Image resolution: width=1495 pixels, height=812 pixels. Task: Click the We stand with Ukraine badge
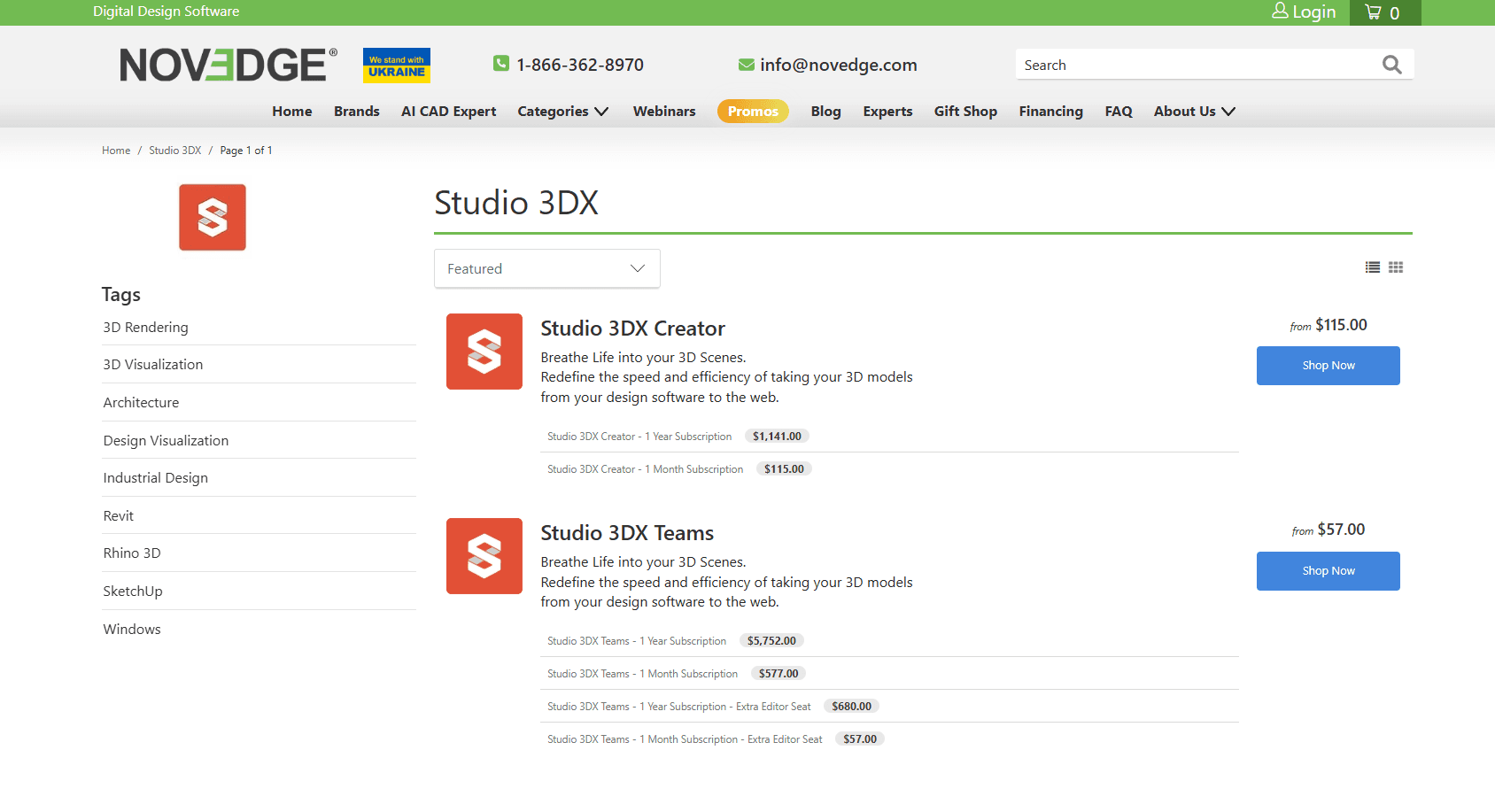pos(396,66)
